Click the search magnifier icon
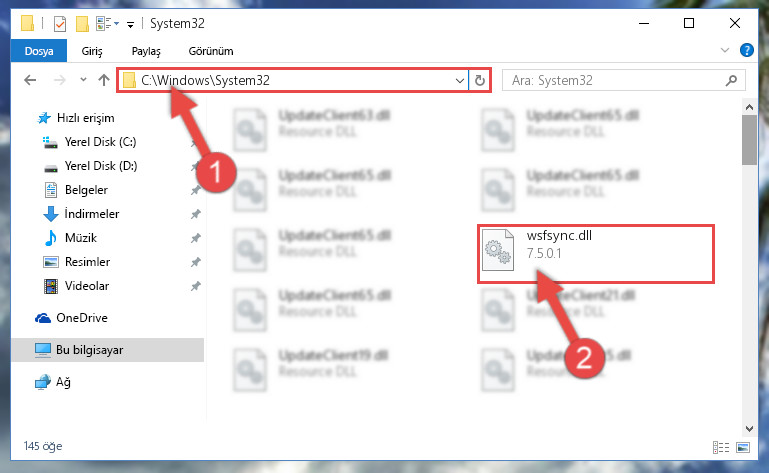Screen dimensions: 769x473 [x=731, y=80]
